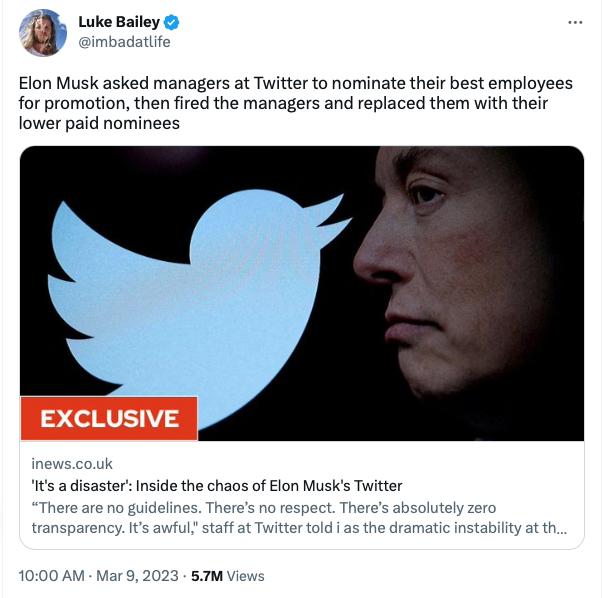The width and height of the screenshot is (602, 598).
Task: Click the "Views" label
Action: click(246, 576)
